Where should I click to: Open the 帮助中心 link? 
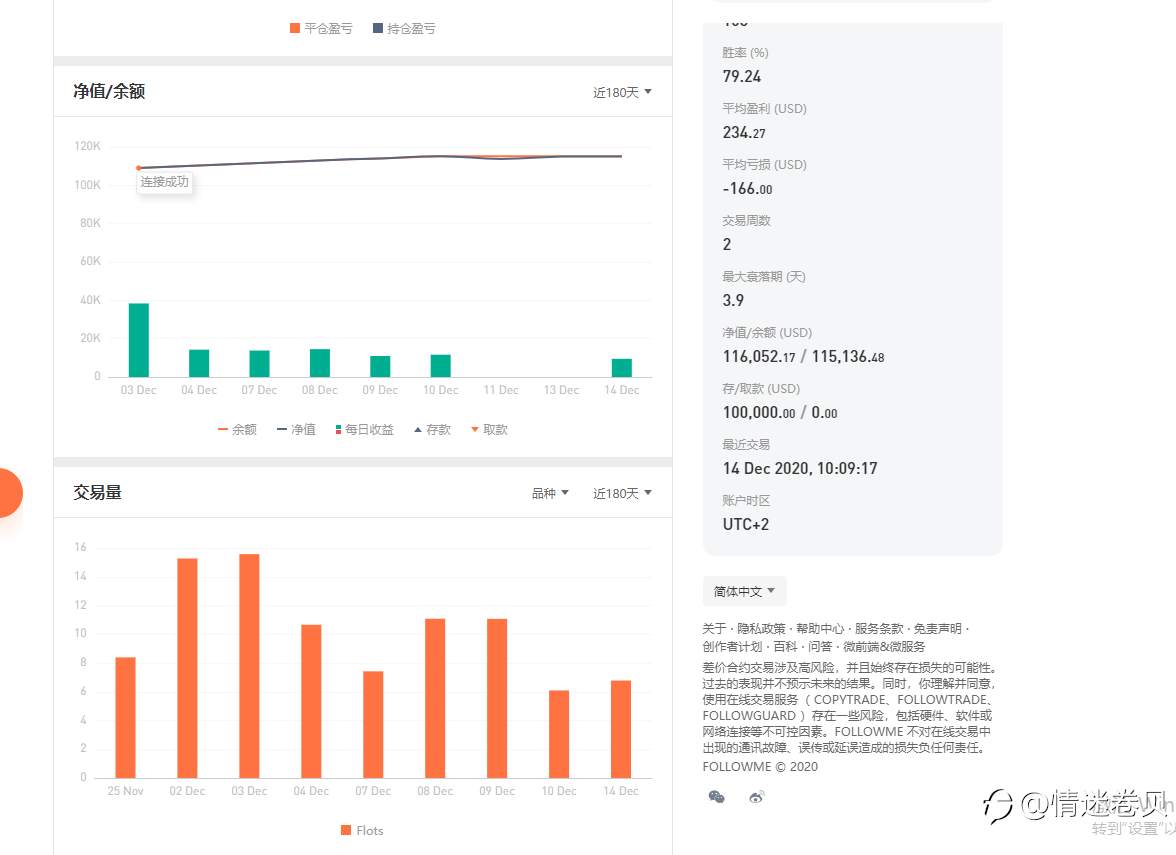tap(820, 628)
